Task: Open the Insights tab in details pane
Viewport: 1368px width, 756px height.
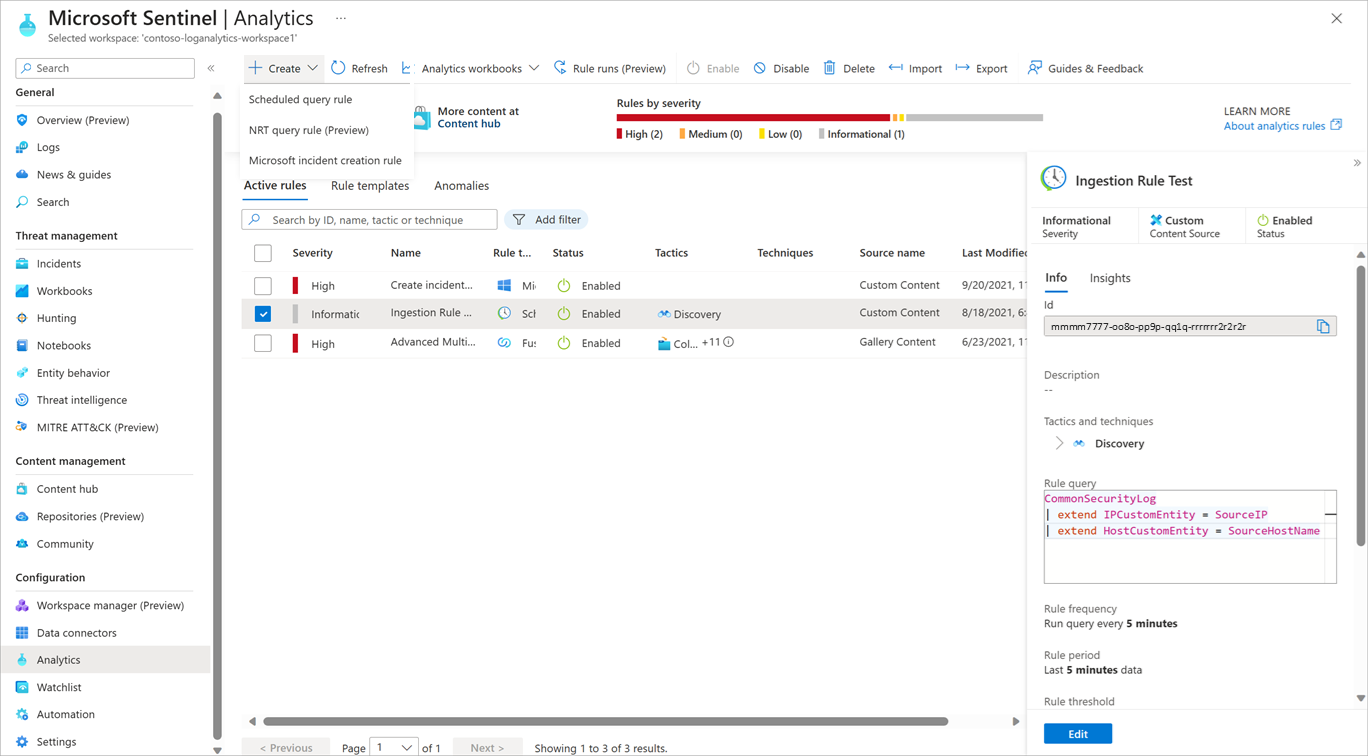Action: pos(1110,278)
